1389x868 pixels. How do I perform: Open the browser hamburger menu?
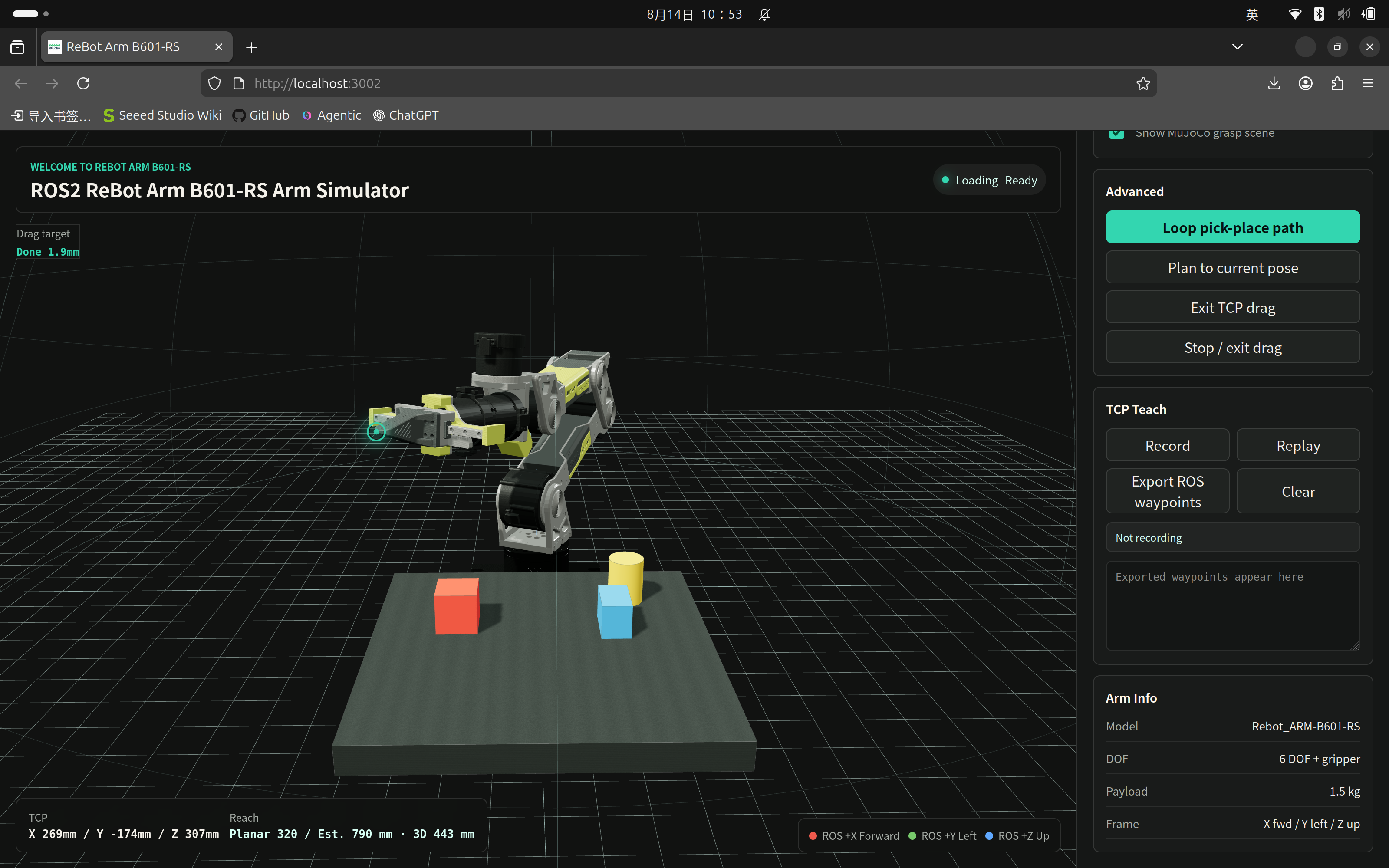[1368, 83]
